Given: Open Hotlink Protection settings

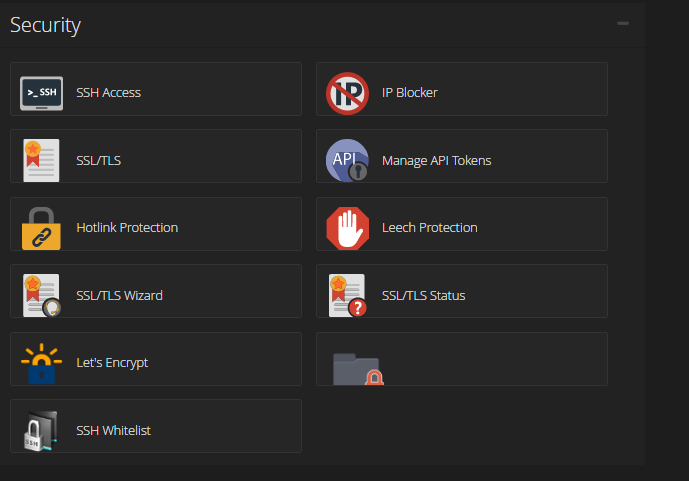Looking at the screenshot, I should 127,228.
